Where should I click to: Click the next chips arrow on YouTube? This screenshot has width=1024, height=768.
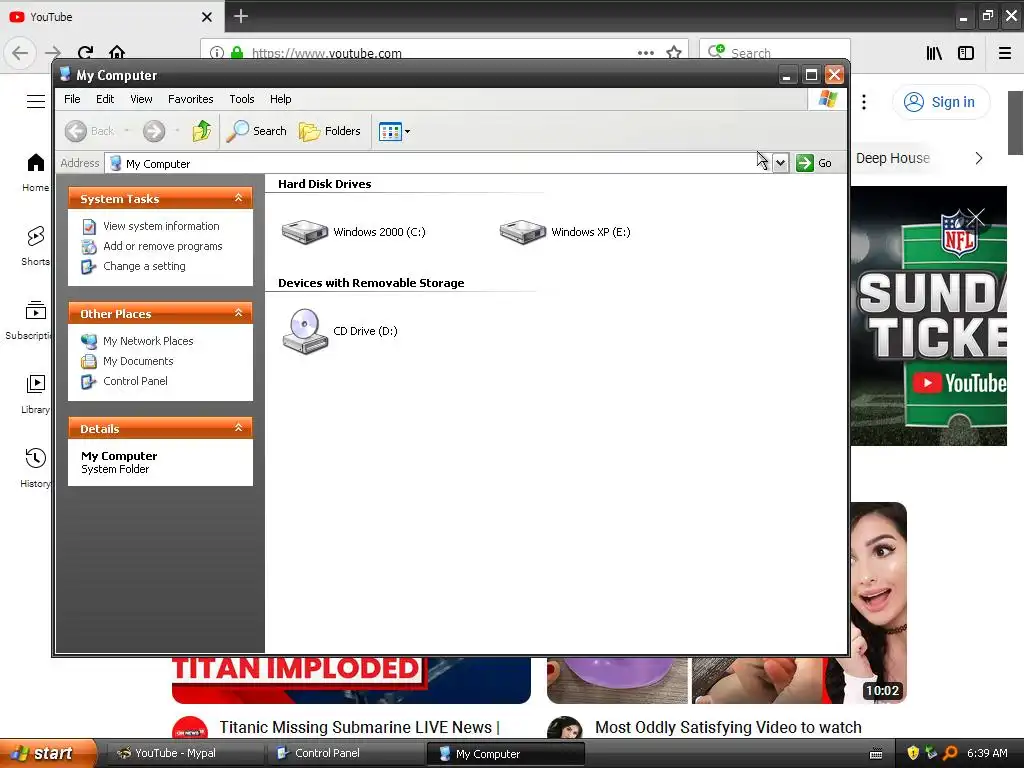point(978,158)
